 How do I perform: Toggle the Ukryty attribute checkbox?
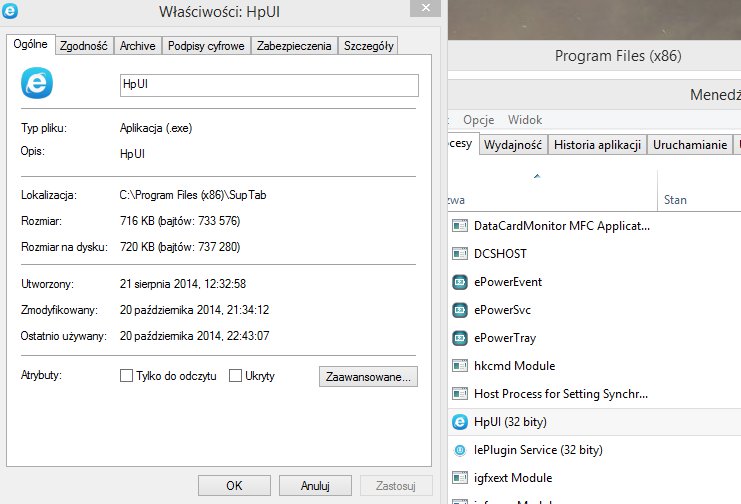click(x=235, y=376)
